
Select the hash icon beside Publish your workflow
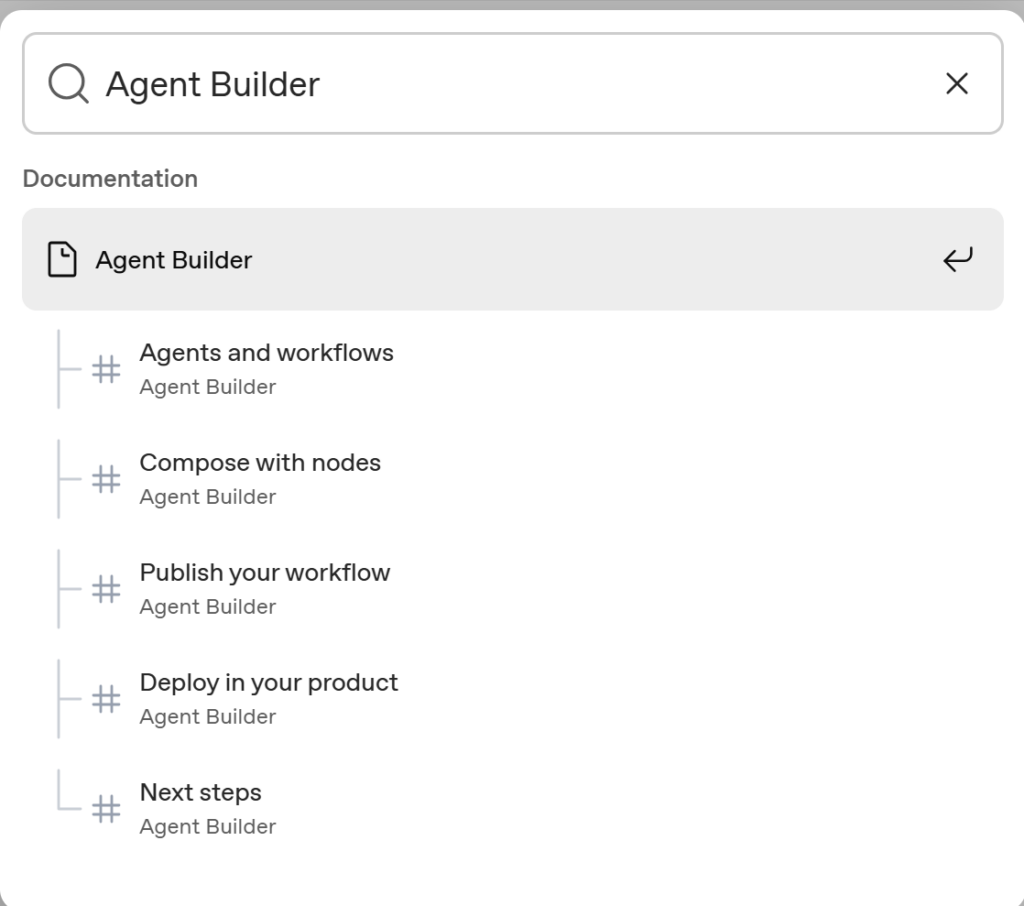[x=106, y=590]
